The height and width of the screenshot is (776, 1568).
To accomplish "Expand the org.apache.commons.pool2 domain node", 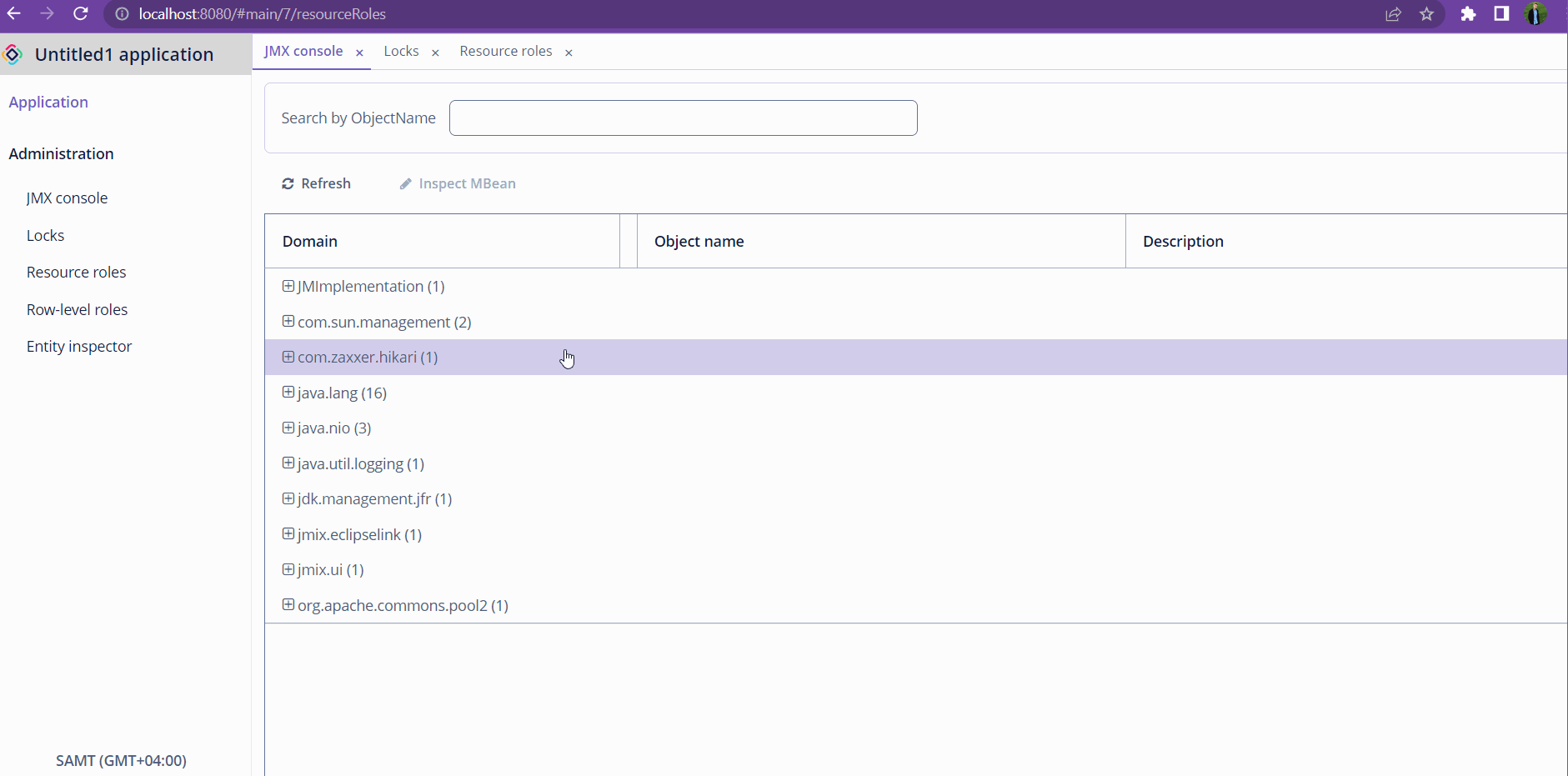I will (288, 604).
